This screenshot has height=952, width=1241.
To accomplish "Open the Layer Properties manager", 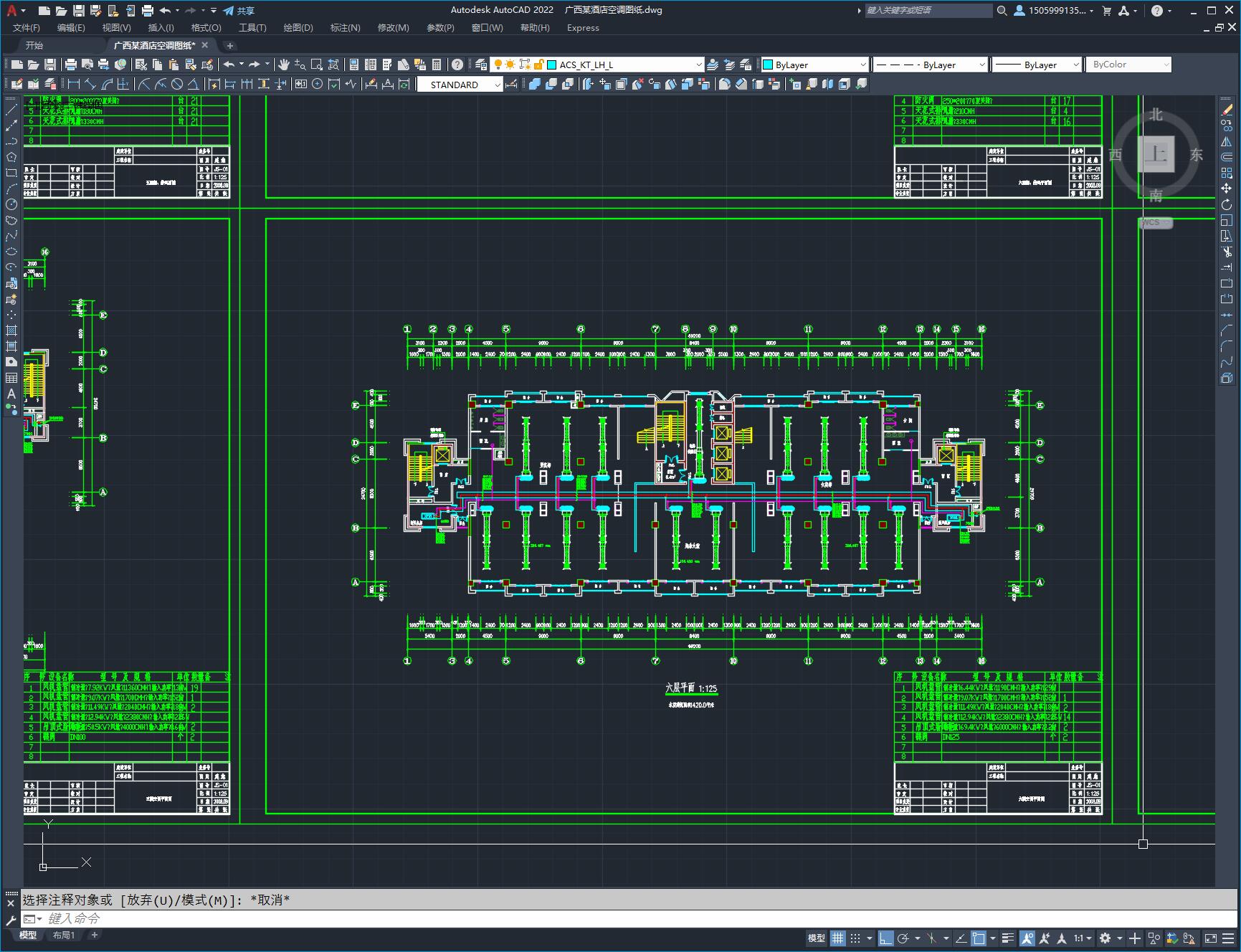I will point(481,65).
